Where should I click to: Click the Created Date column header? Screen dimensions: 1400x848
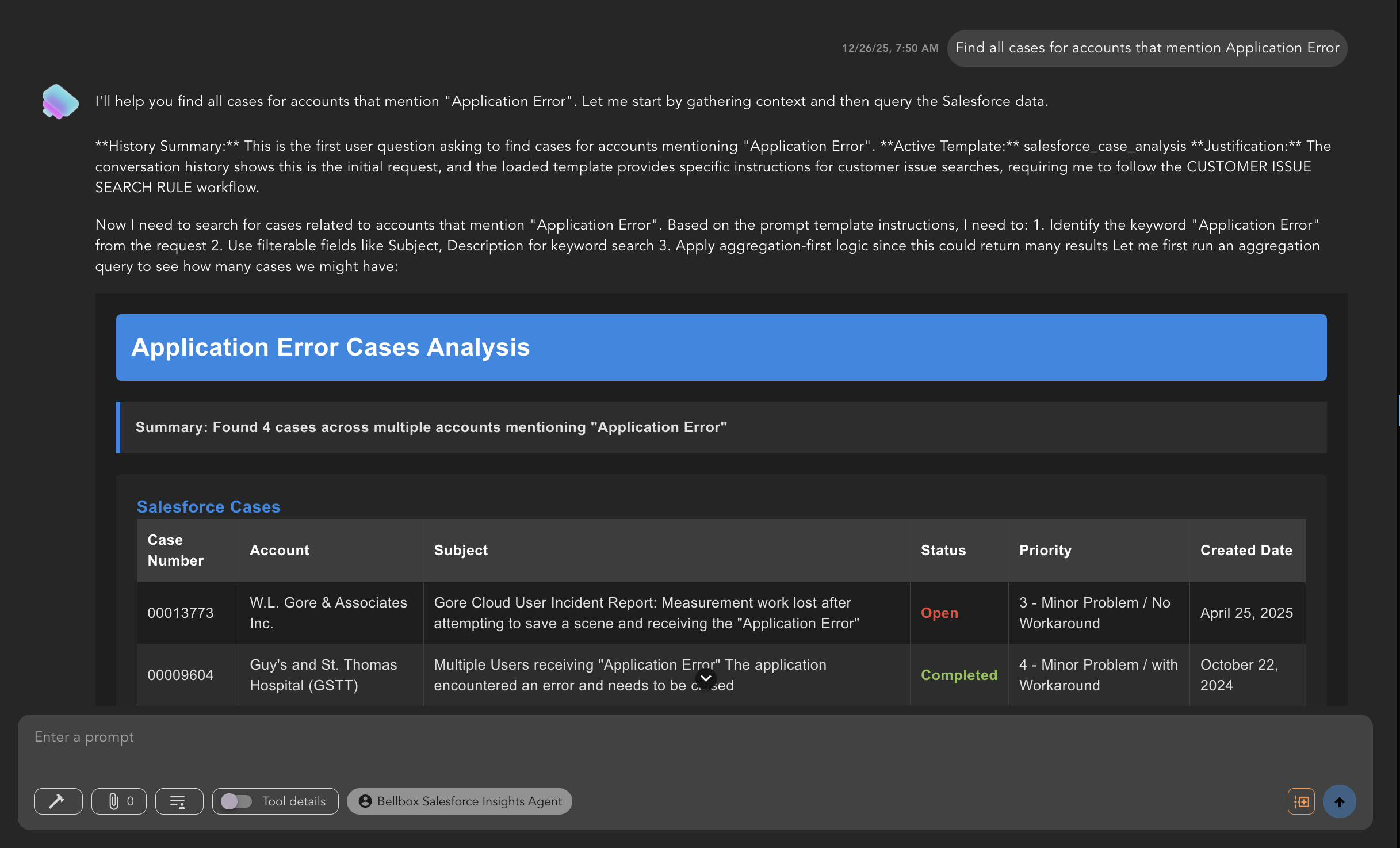point(1246,550)
